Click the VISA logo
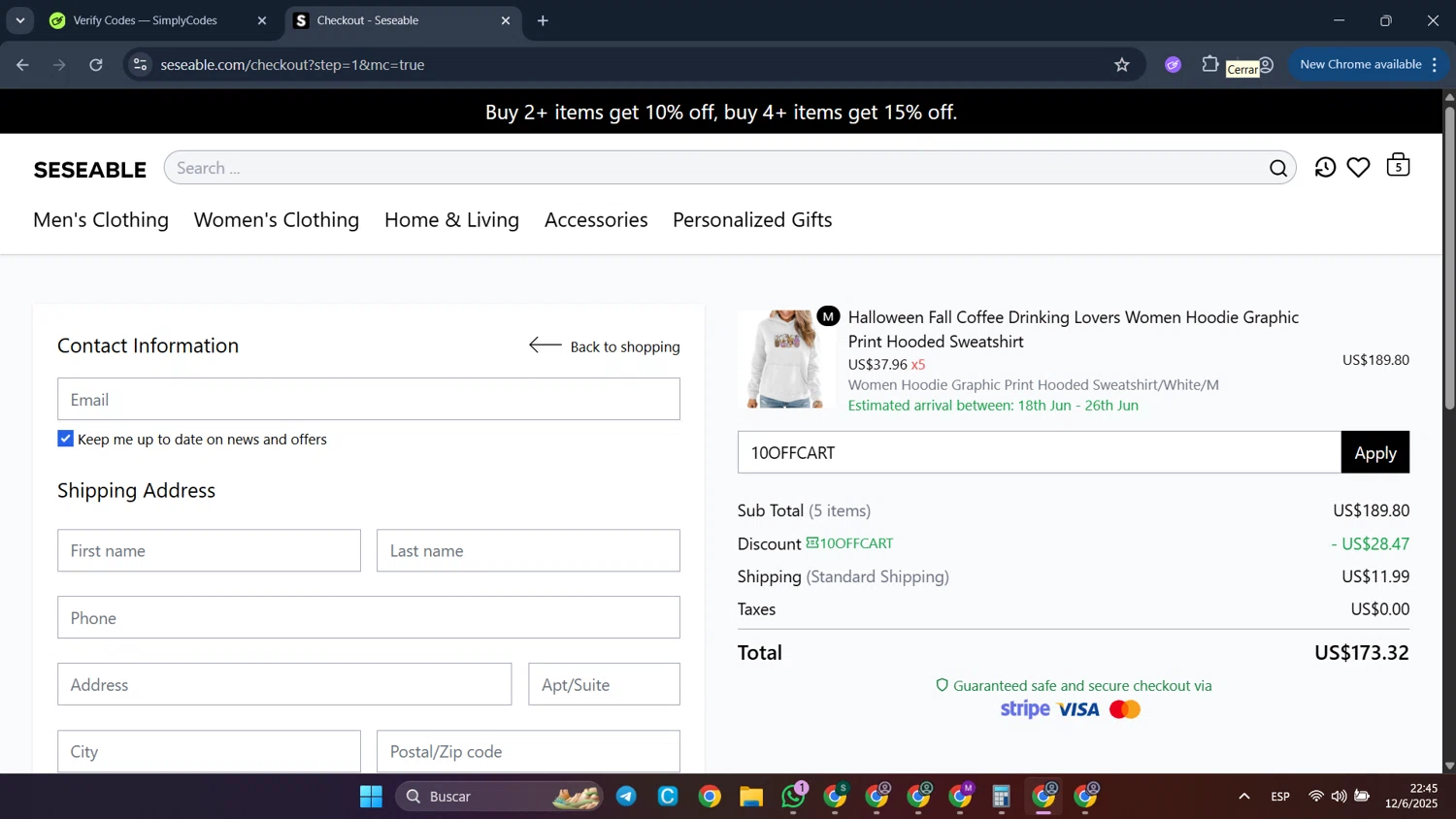 click(x=1078, y=709)
